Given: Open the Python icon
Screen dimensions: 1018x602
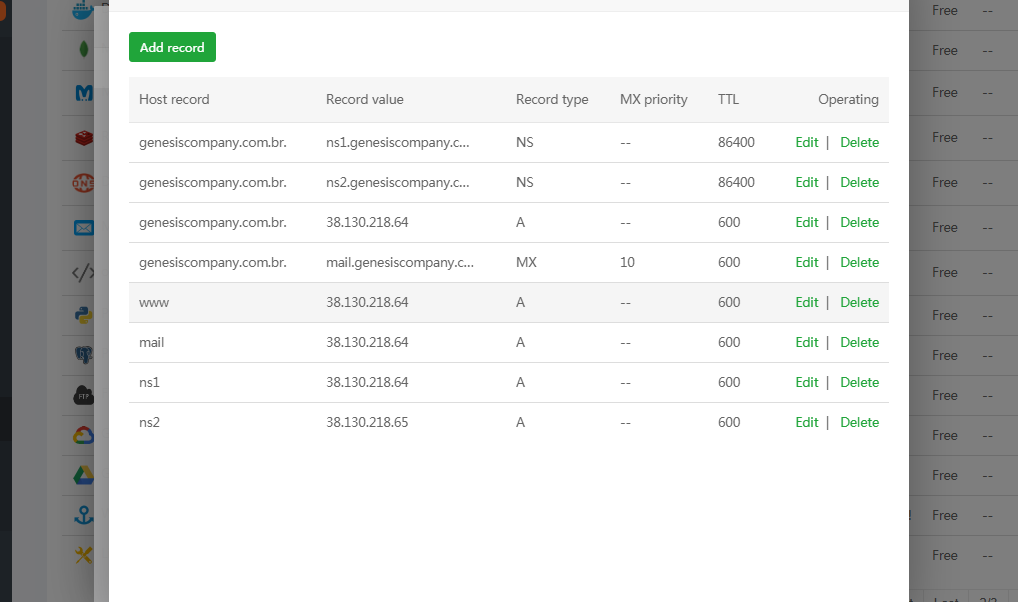Looking at the screenshot, I should [84, 315].
